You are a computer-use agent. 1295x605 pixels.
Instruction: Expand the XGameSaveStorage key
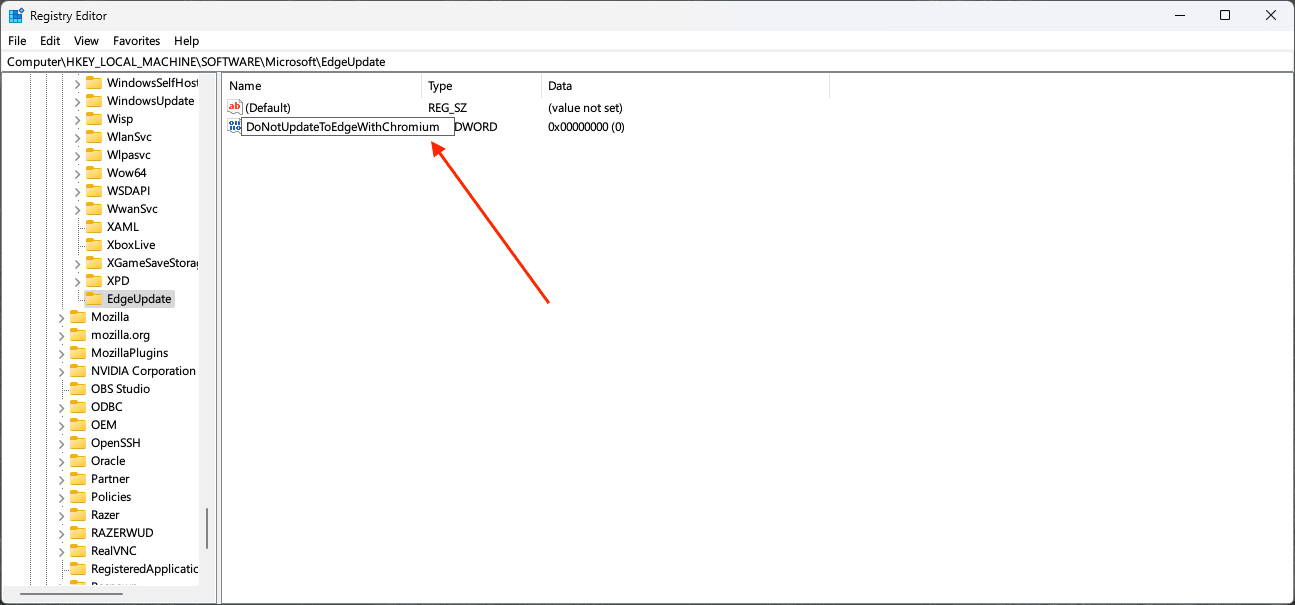click(78, 263)
